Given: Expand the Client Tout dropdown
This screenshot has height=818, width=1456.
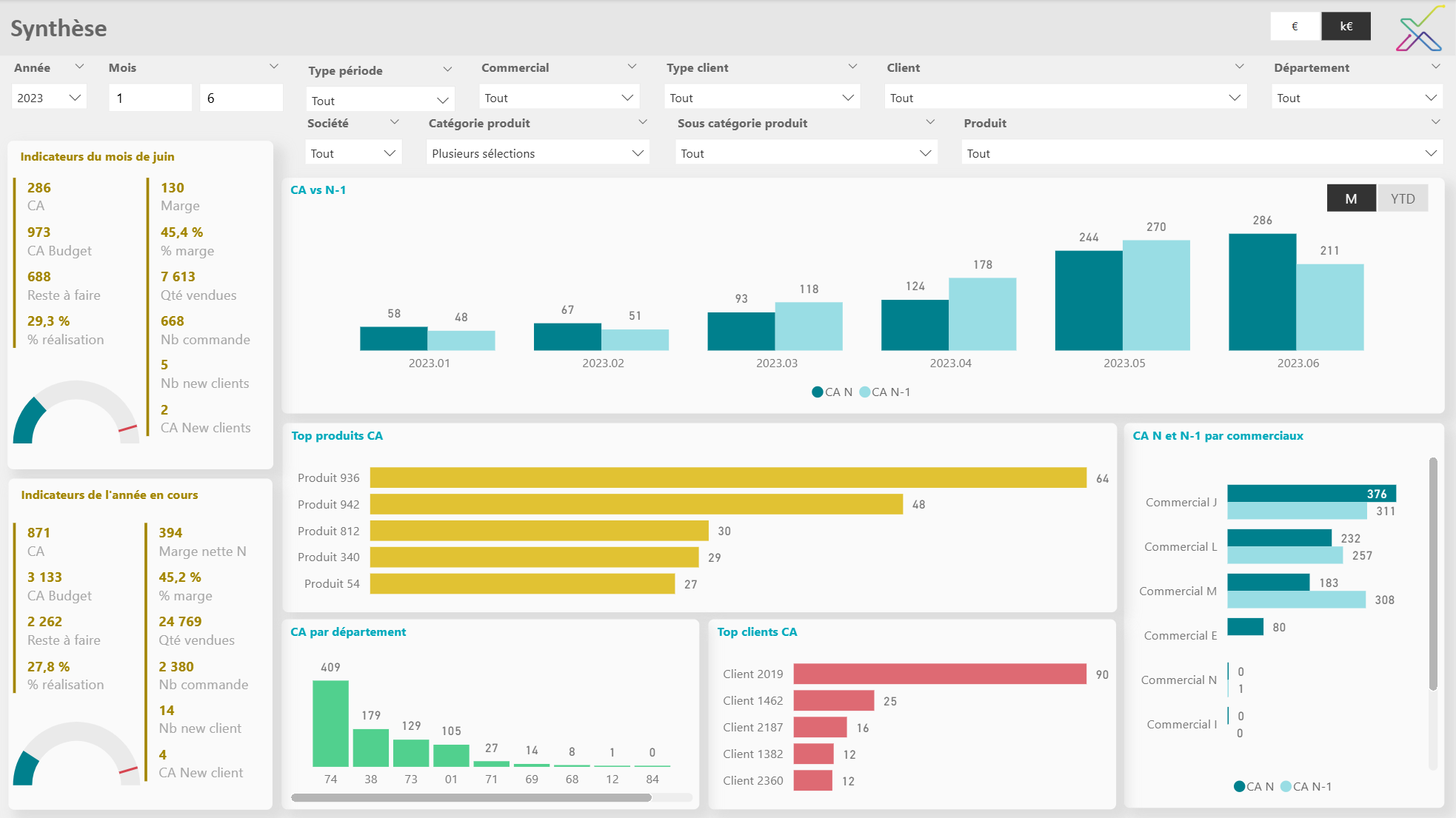Looking at the screenshot, I should [x=1065, y=98].
